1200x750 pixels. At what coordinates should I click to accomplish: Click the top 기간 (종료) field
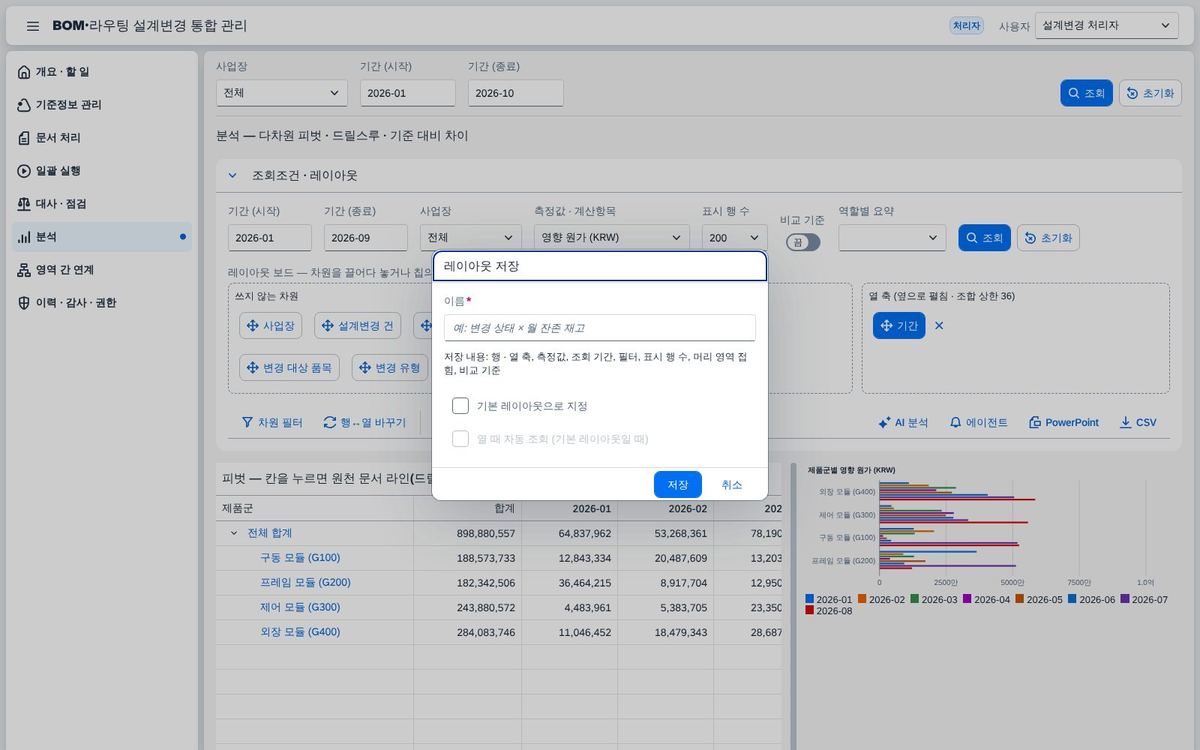coord(516,93)
